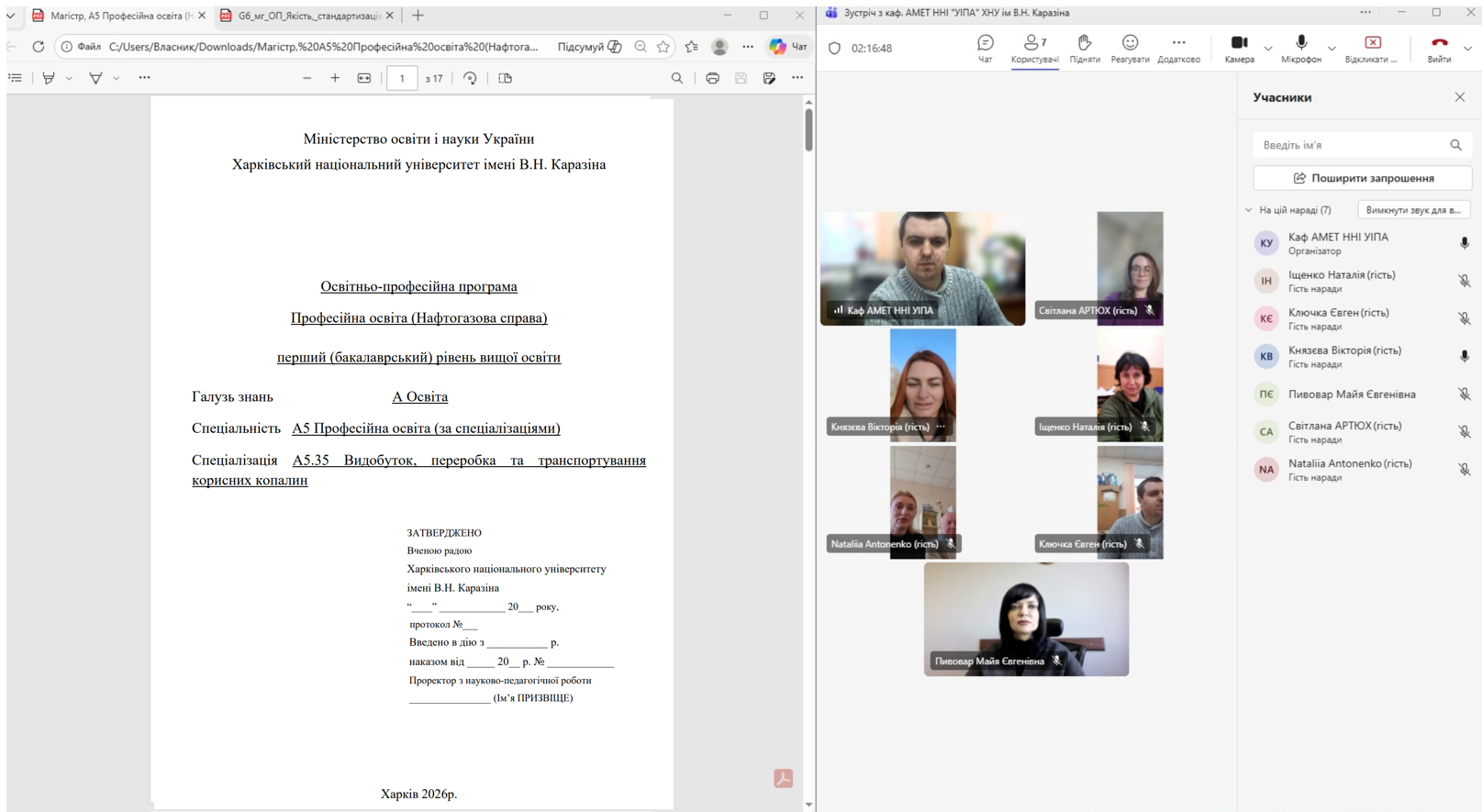The image size is (1482, 812).
Task: Click the PDF vertical scrollbar thumb
Action: 808,129
